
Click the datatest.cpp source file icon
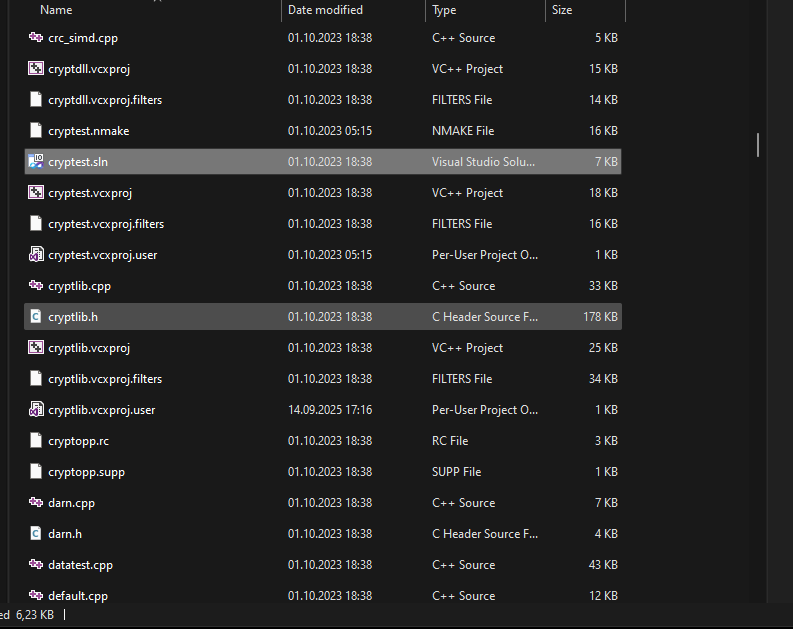(x=36, y=565)
